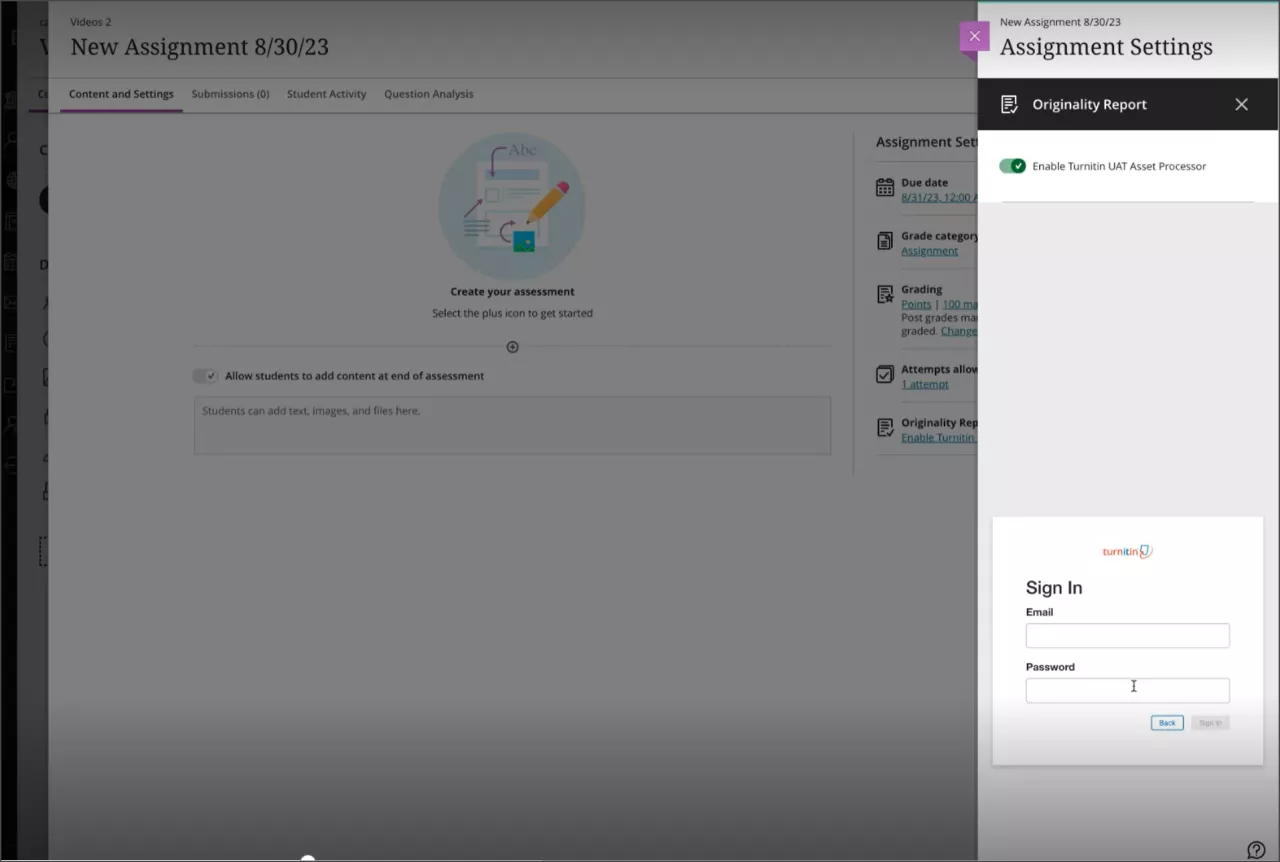Click the Attempts allowed checkbox icon
Image resolution: width=1280 pixels, height=862 pixels.
884,373
